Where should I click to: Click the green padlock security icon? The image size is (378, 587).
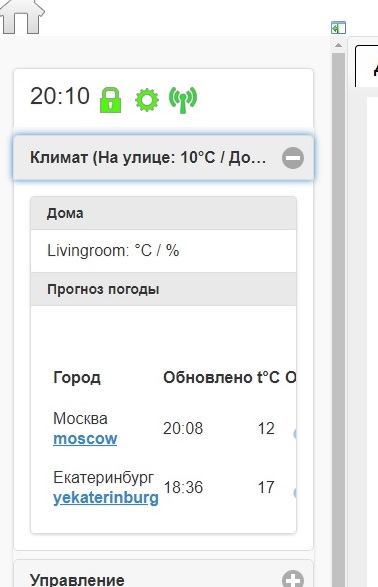coord(110,100)
